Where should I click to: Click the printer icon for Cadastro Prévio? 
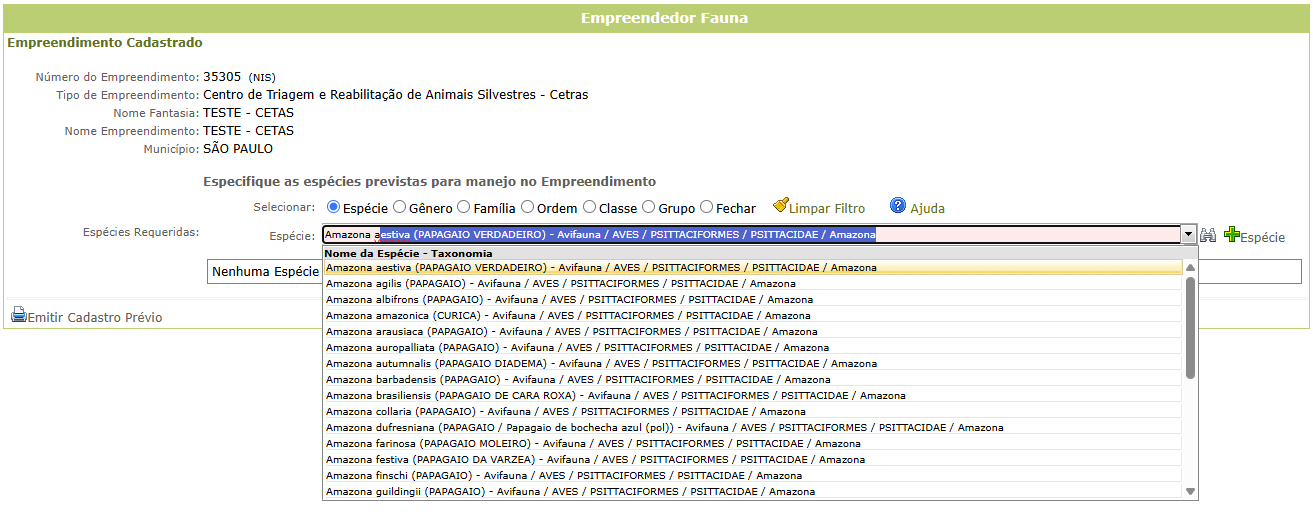tap(19, 315)
